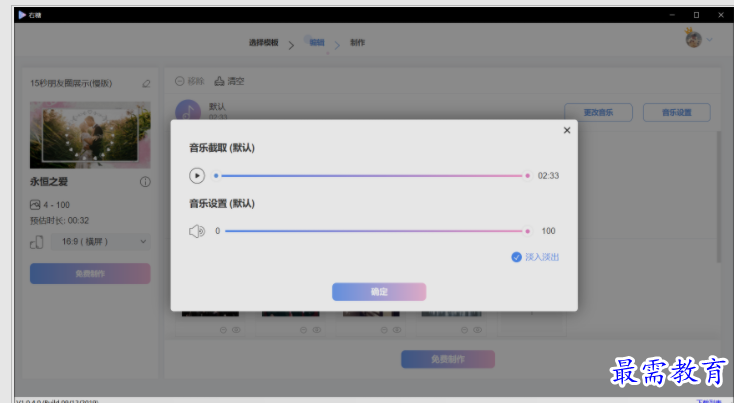Click the 音乐截取 (默认) heading

[x=222, y=148]
